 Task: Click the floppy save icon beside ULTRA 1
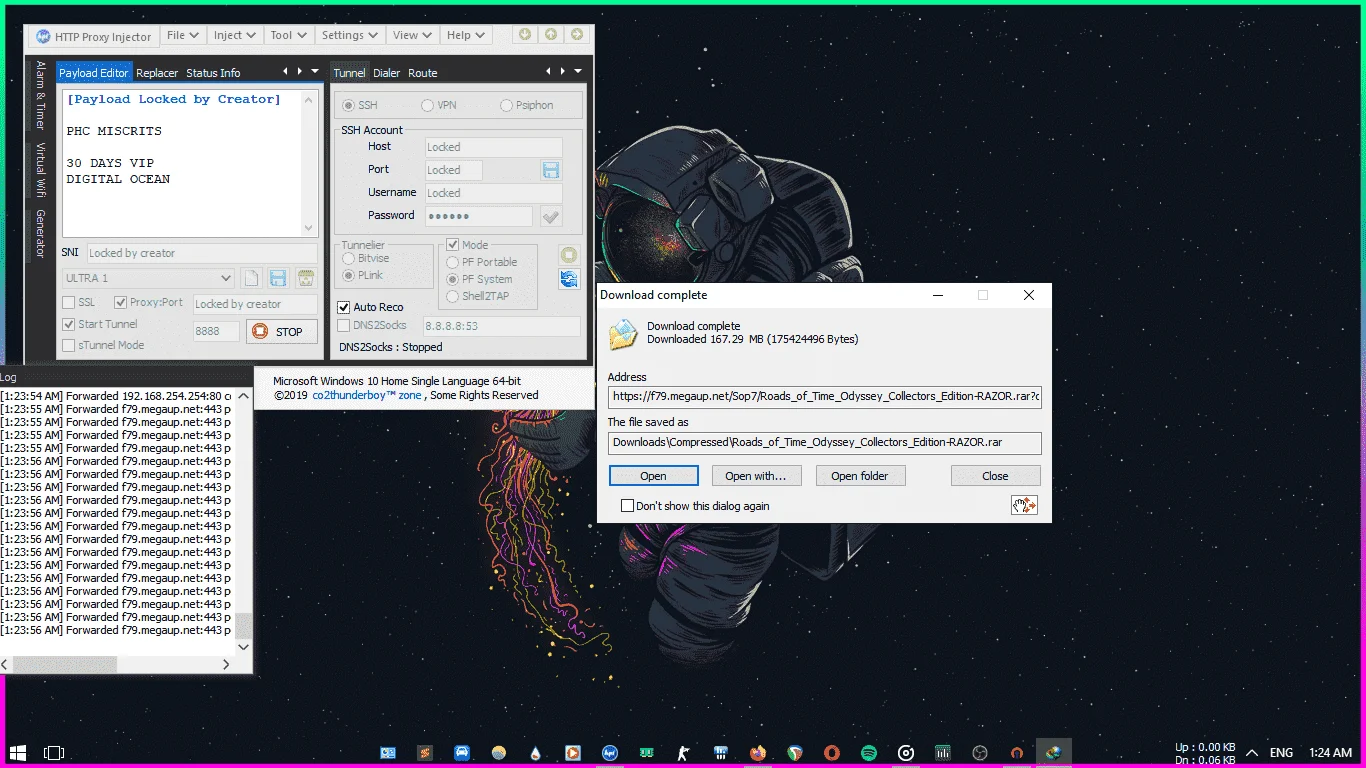tap(279, 278)
